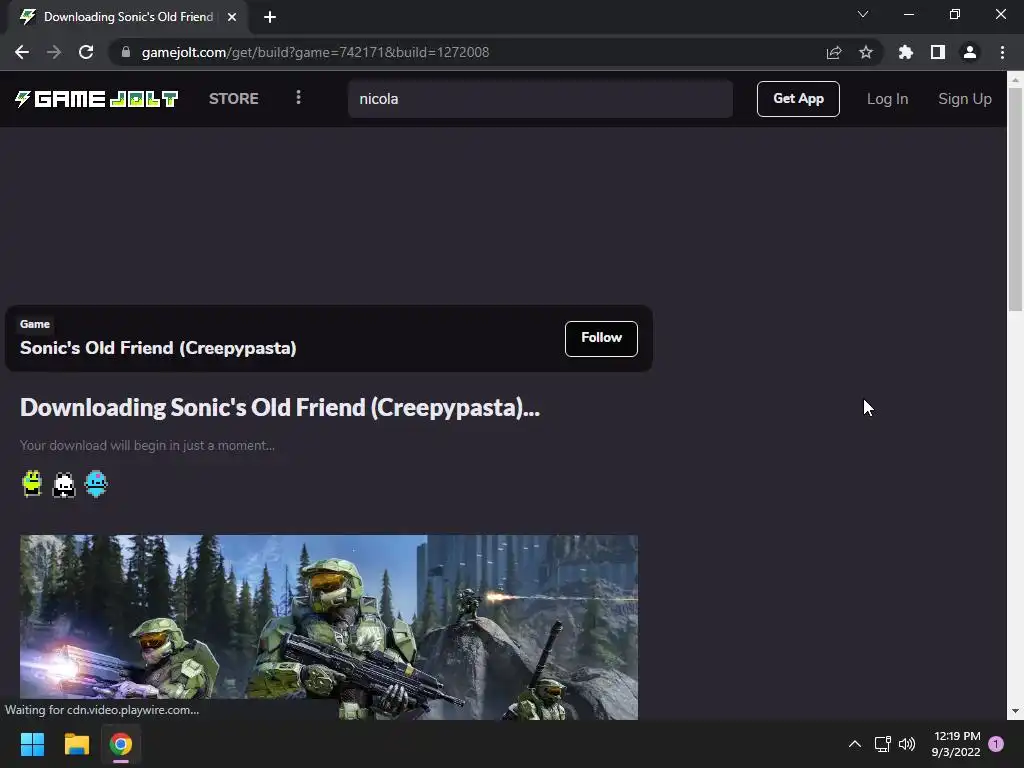Image resolution: width=1024 pixels, height=768 pixels.
Task: Focus the search field containing nicola
Action: [540, 99]
